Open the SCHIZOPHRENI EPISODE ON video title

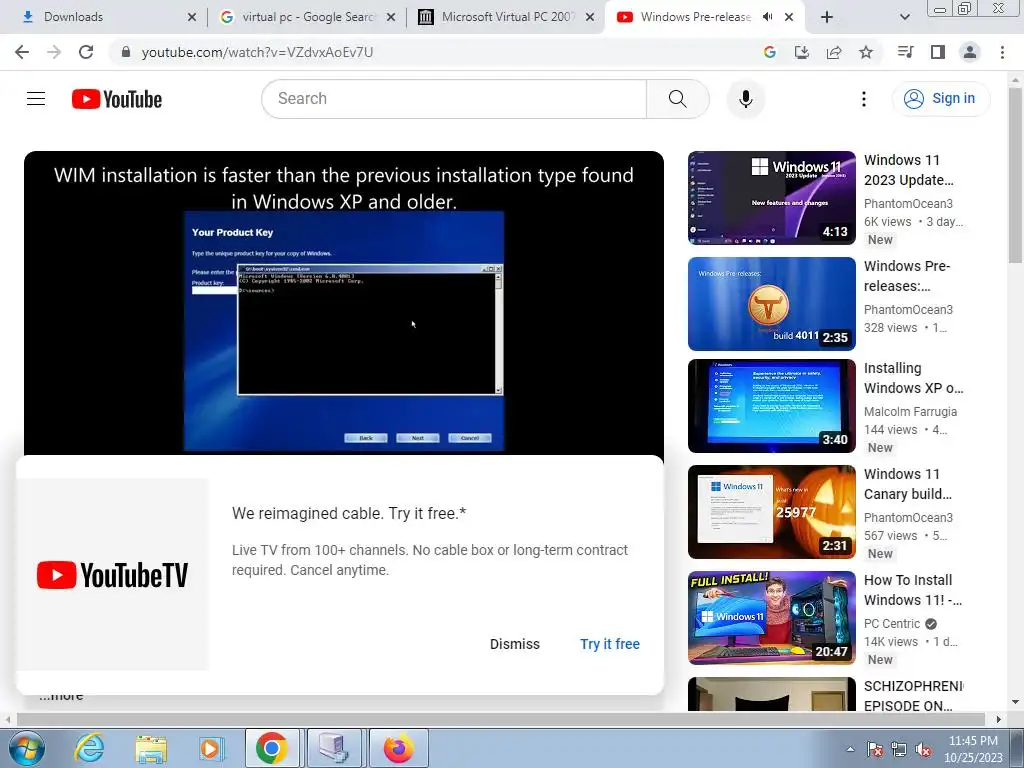pos(913,696)
